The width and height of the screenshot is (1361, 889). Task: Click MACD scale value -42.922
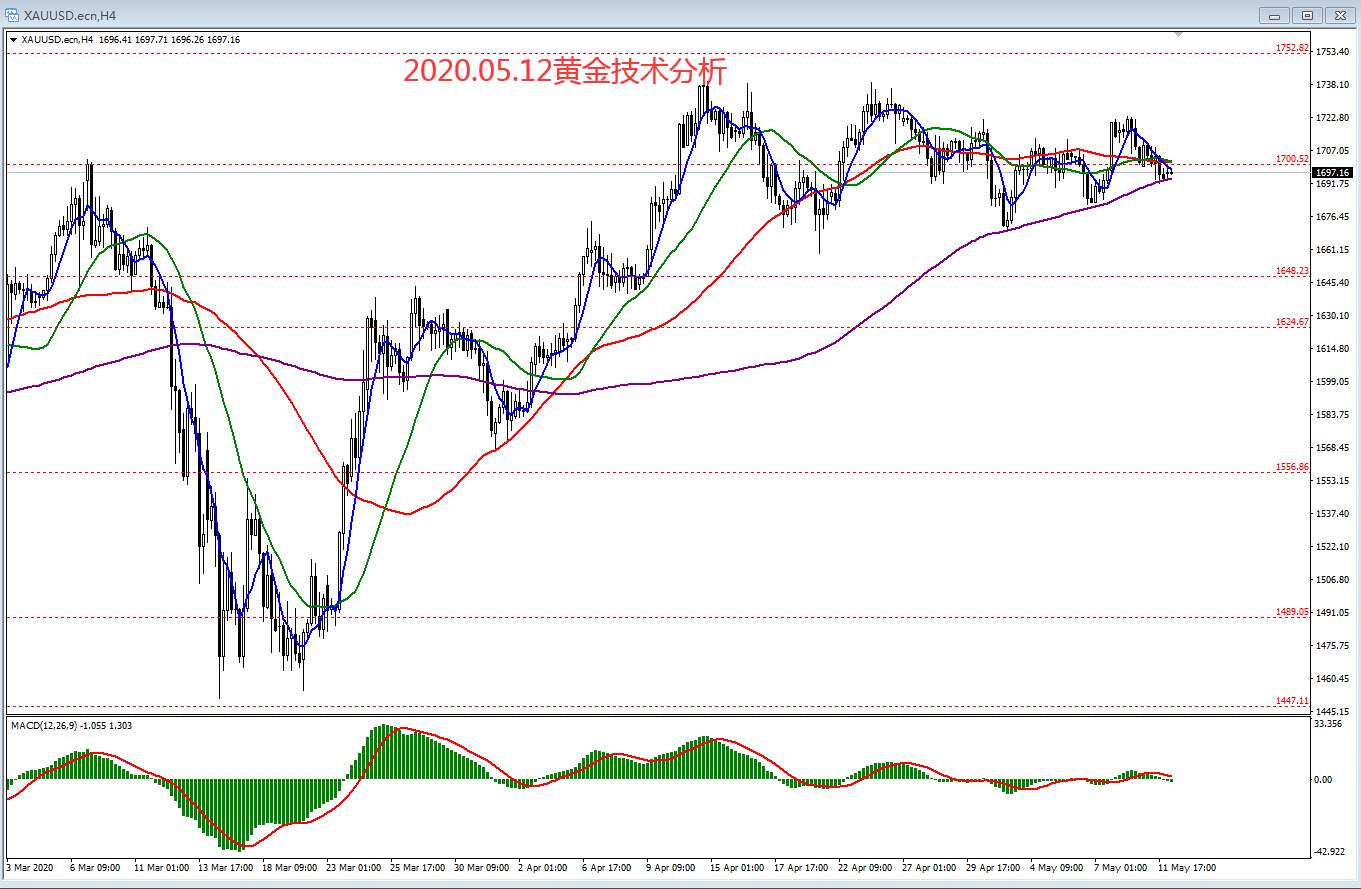click(x=1331, y=852)
